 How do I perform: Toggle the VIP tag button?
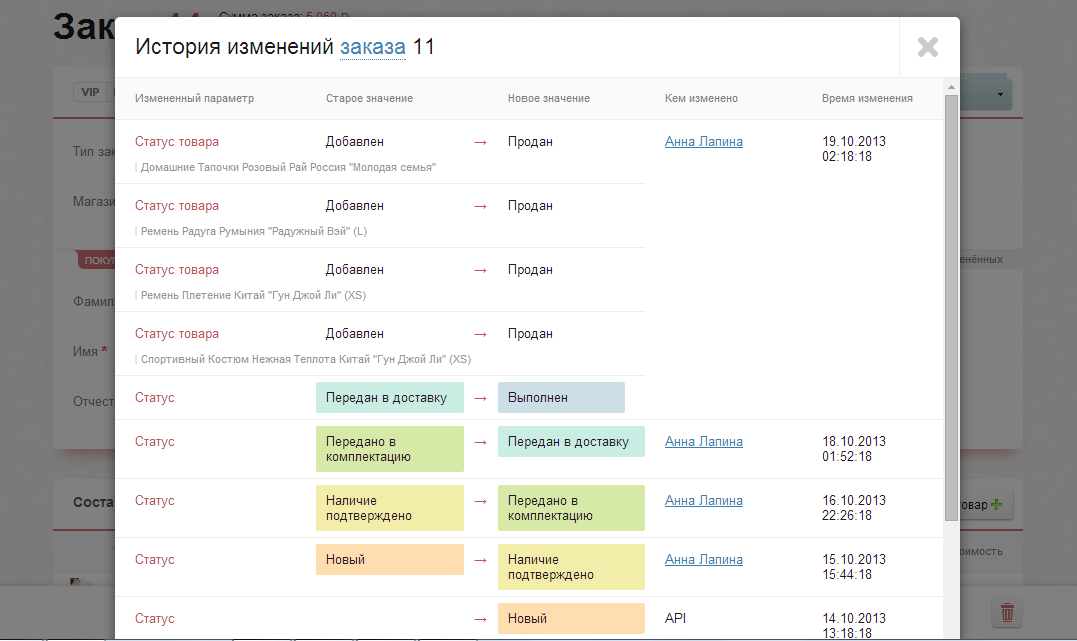point(90,92)
